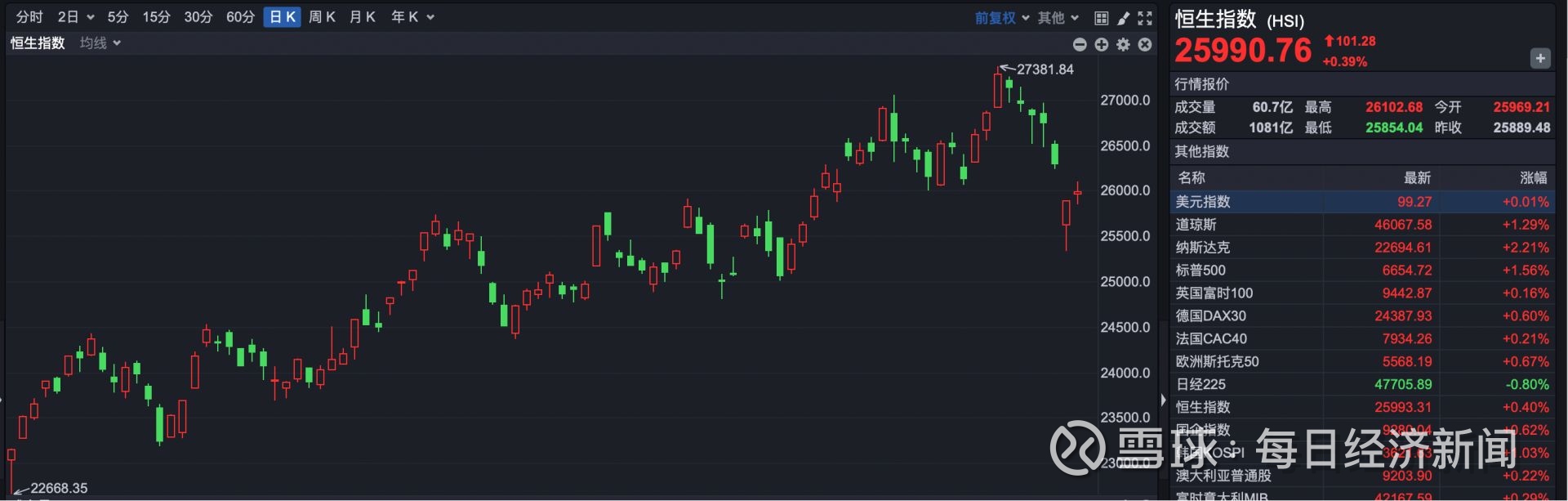Select the 道琼斯 row
This screenshot has height=501, width=1568.
tap(1362, 225)
